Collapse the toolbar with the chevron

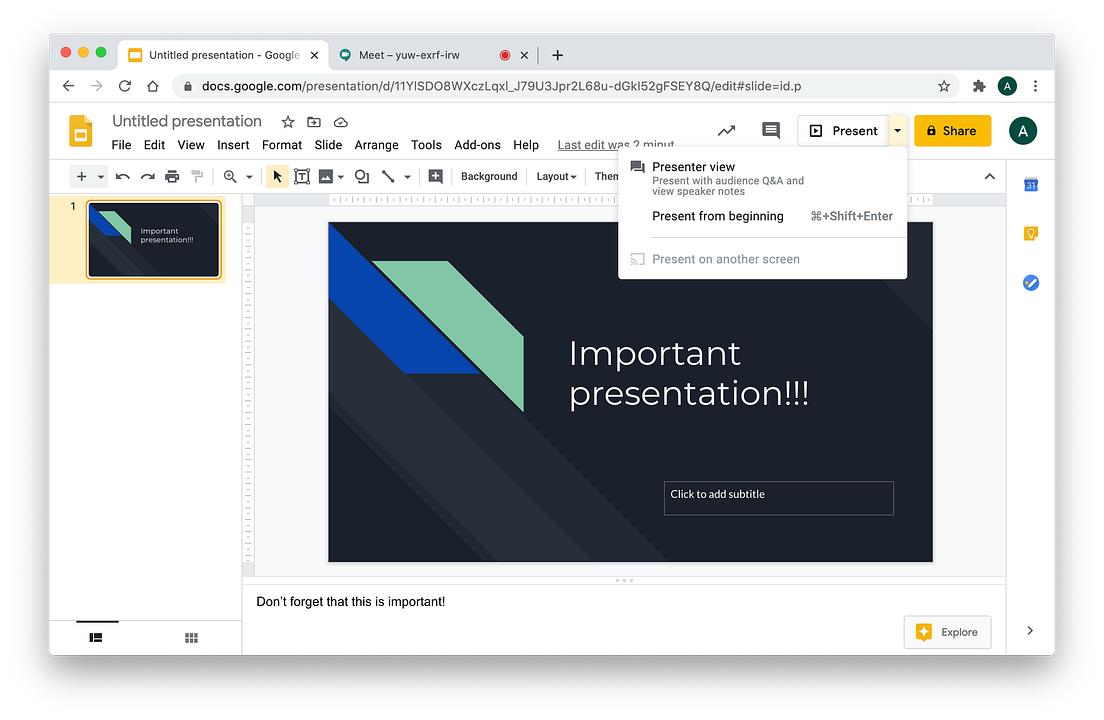click(x=989, y=176)
